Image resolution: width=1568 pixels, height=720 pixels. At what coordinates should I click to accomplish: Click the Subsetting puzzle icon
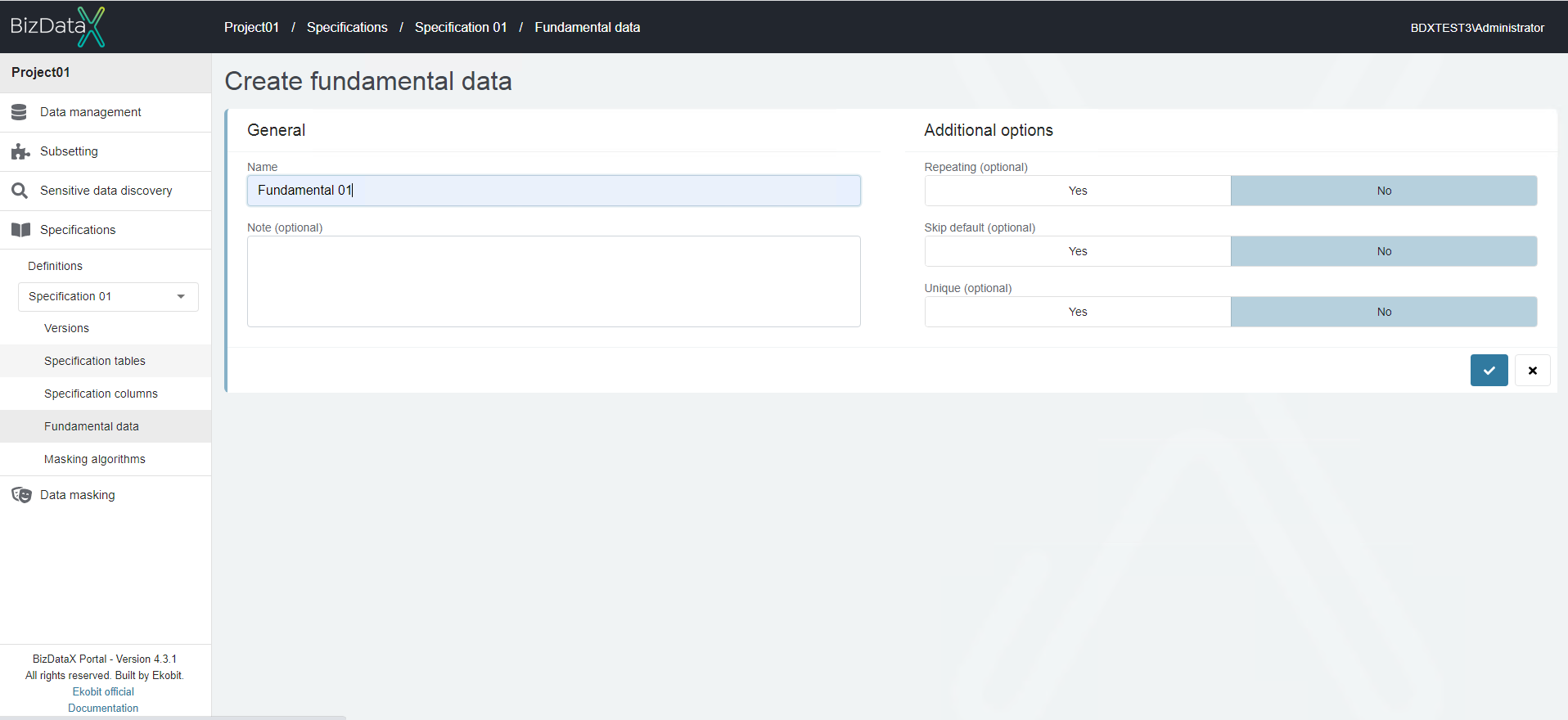tap(20, 151)
